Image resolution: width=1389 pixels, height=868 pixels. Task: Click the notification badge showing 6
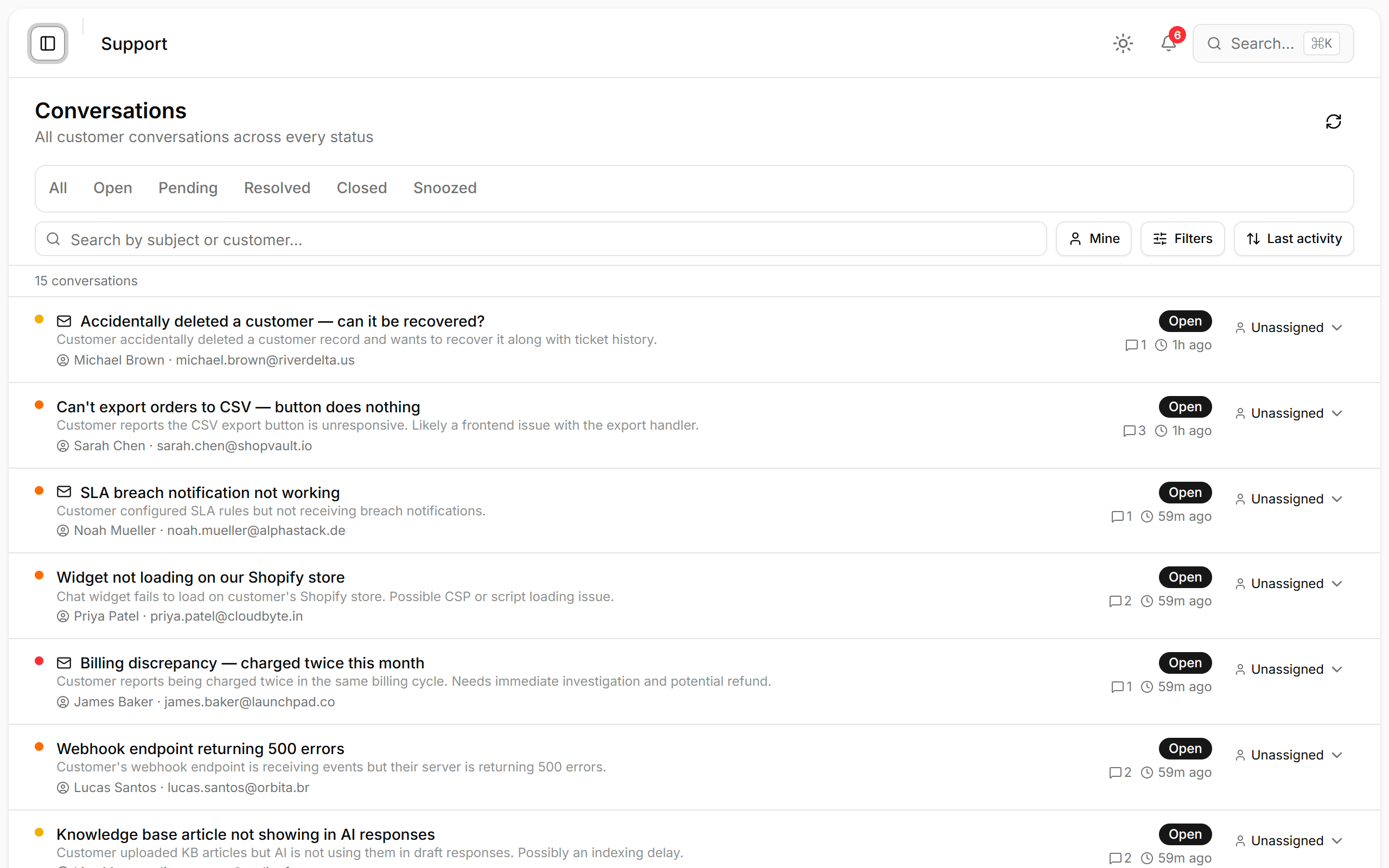click(1177, 35)
